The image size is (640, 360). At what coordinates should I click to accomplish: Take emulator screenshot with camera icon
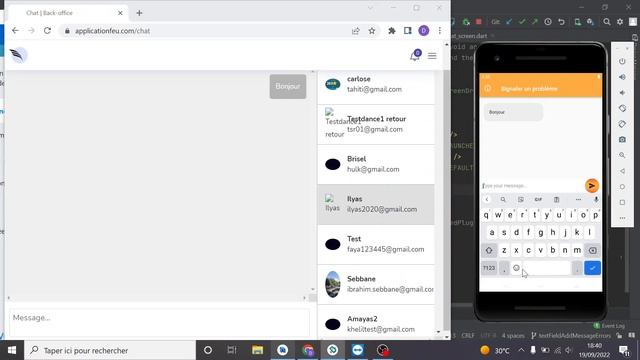coord(622,140)
